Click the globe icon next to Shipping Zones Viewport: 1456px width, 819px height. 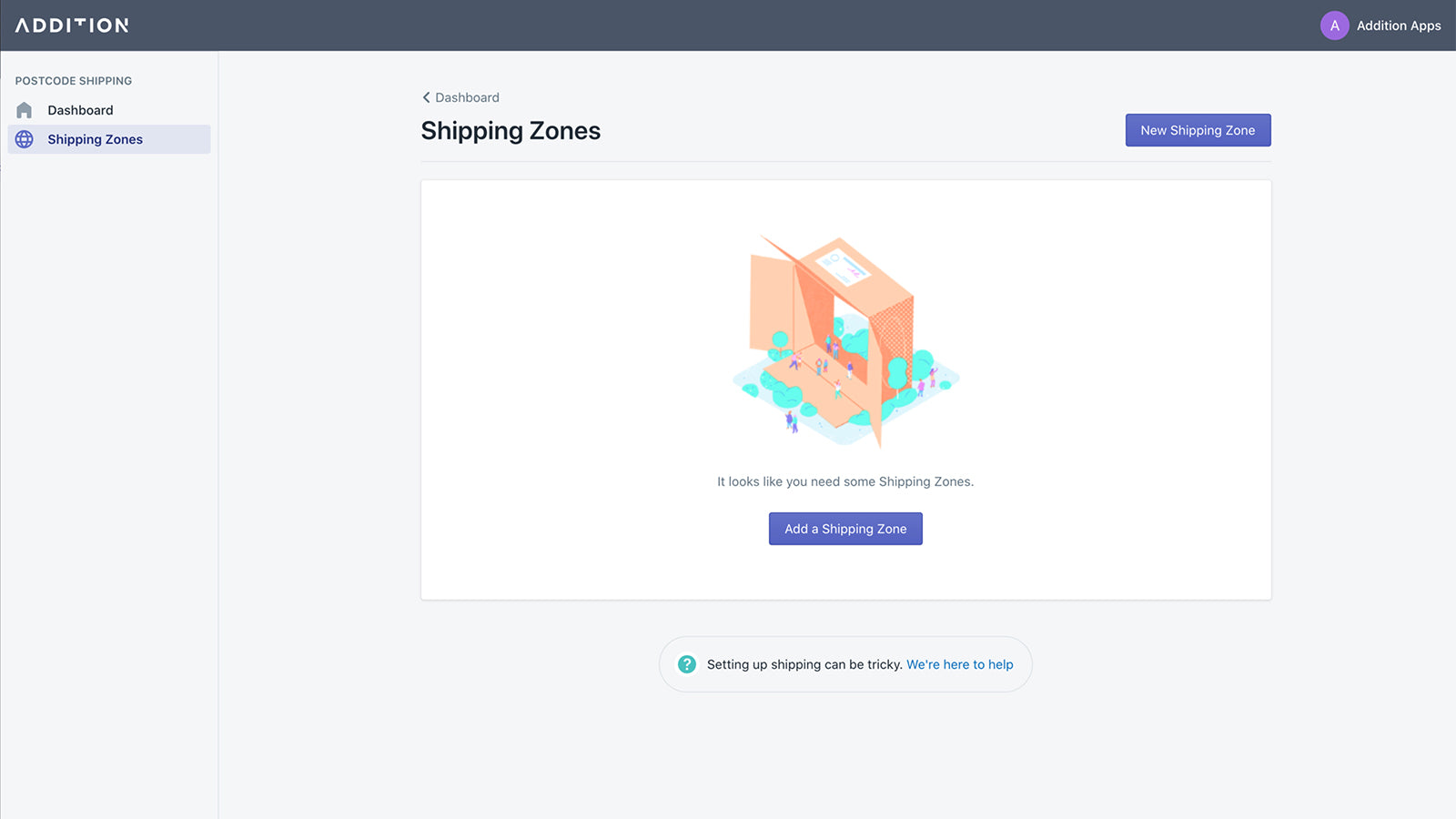coord(24,139)
